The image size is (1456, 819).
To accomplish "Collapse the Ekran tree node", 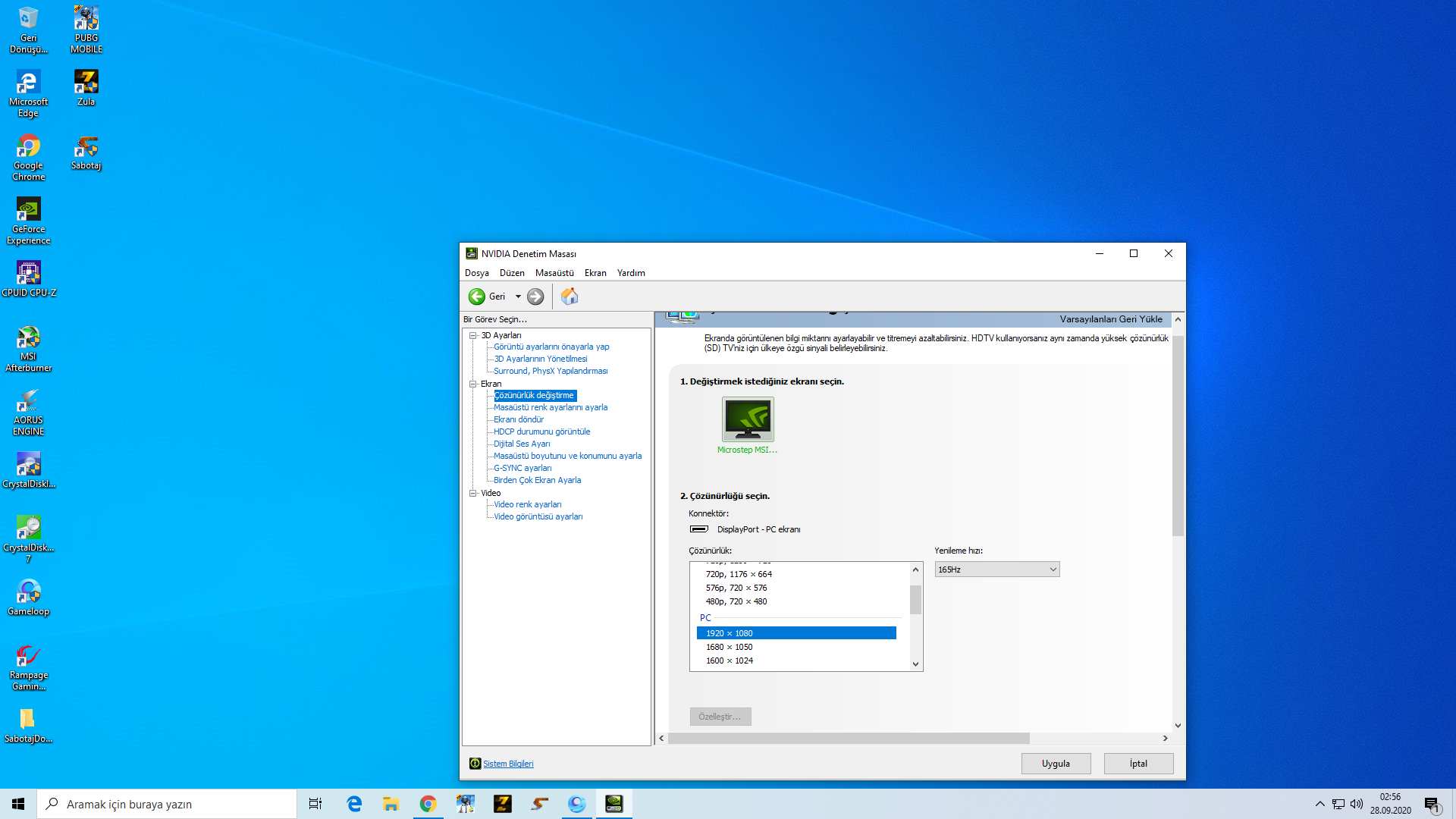I will (x=473, y=384).
